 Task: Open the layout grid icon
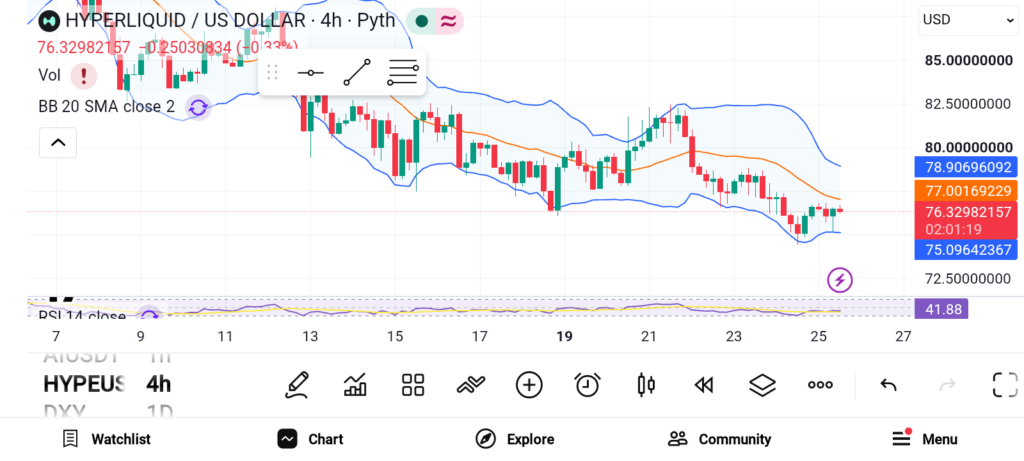[413, 385]
